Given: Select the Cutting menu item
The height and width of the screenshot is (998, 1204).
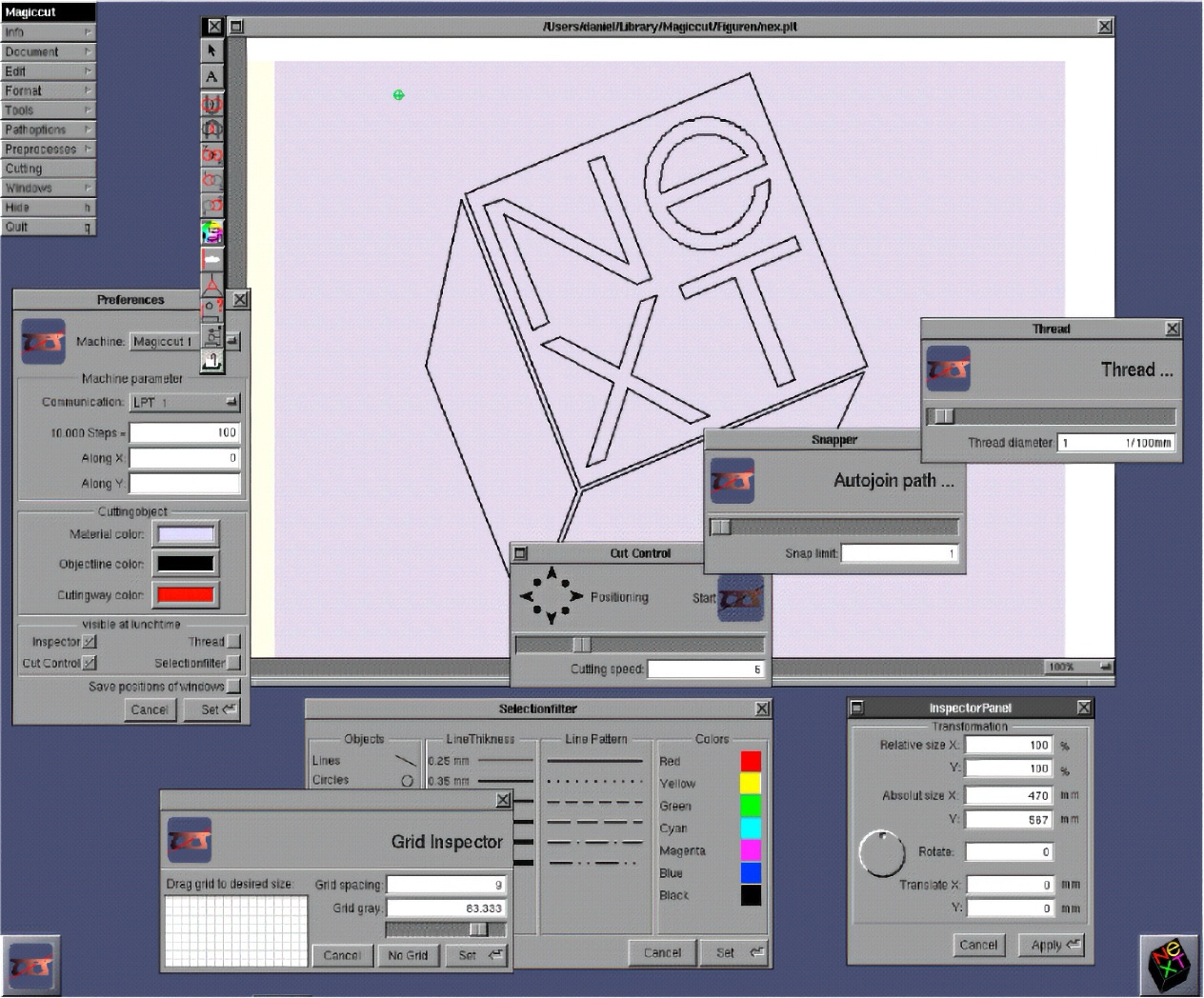Looking at the screenshot, I should (48, 169).
